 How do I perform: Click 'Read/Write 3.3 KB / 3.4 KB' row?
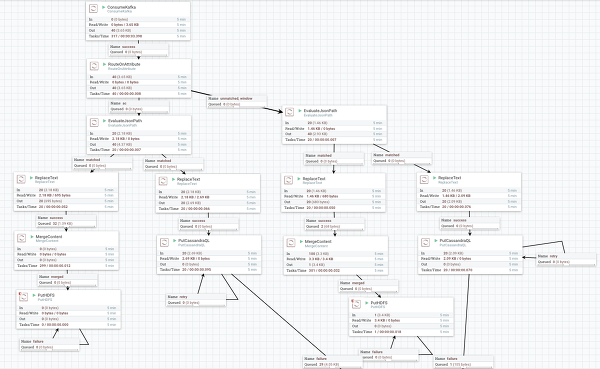pos(336,259)
